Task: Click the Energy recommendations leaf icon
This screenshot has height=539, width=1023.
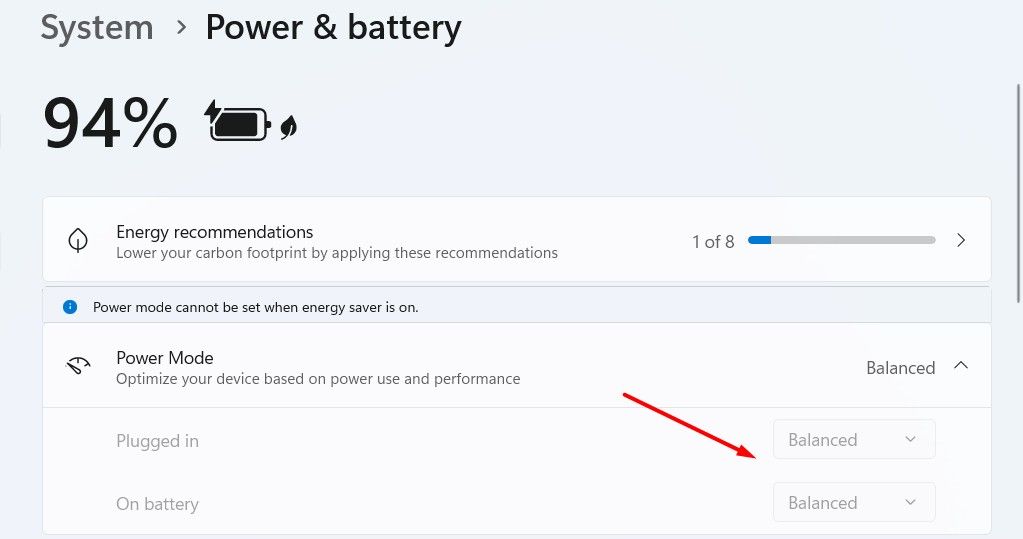Action: coord(78,241)
